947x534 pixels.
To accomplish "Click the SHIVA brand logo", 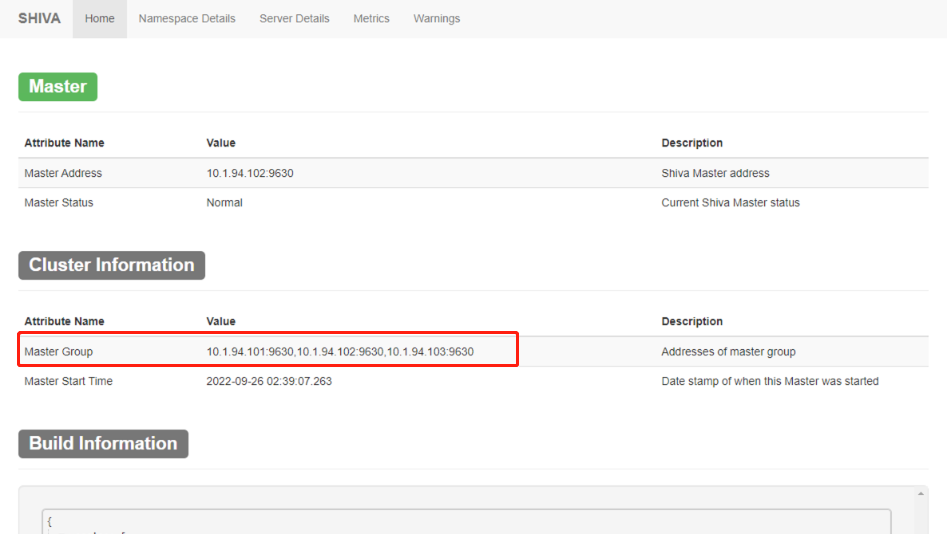I will pyautogui.click(x=39, y=18).
